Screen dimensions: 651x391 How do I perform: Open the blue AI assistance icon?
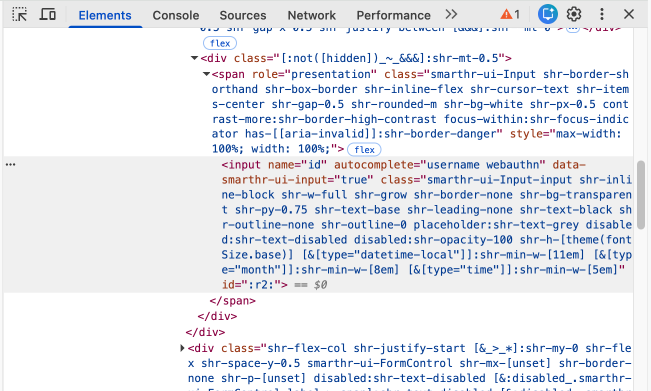(548, 15)
